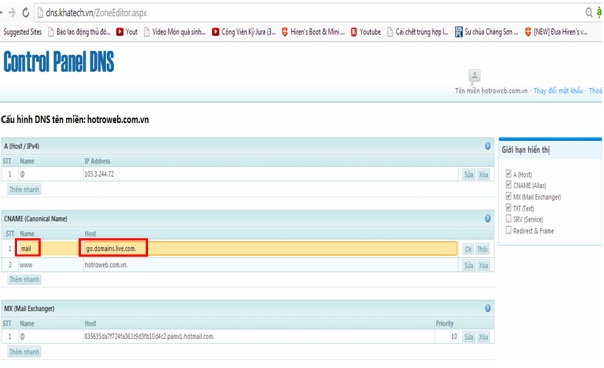This screenshot has width=604, height=368.
Task: Open Video Món quà sinh bookmark
Action: click(x=174, y=32)
